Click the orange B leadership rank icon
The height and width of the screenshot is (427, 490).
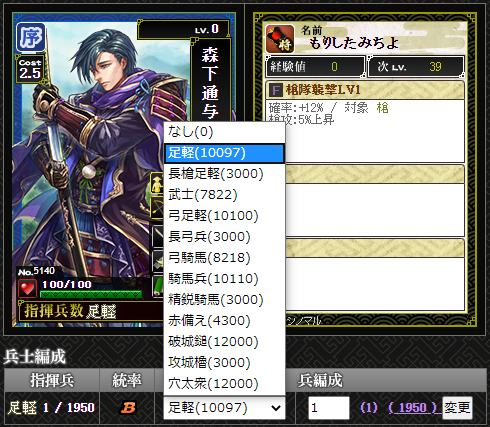(128, 407)
